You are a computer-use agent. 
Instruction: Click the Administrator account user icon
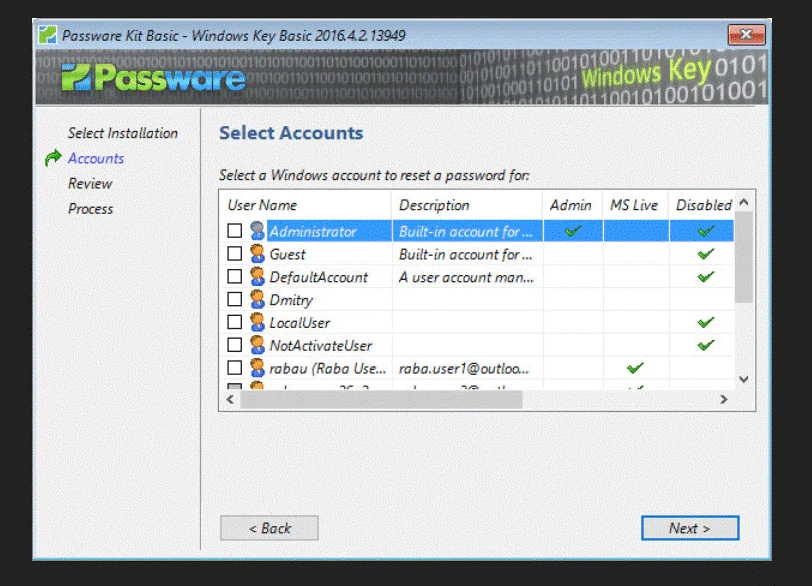coord(257,232)
